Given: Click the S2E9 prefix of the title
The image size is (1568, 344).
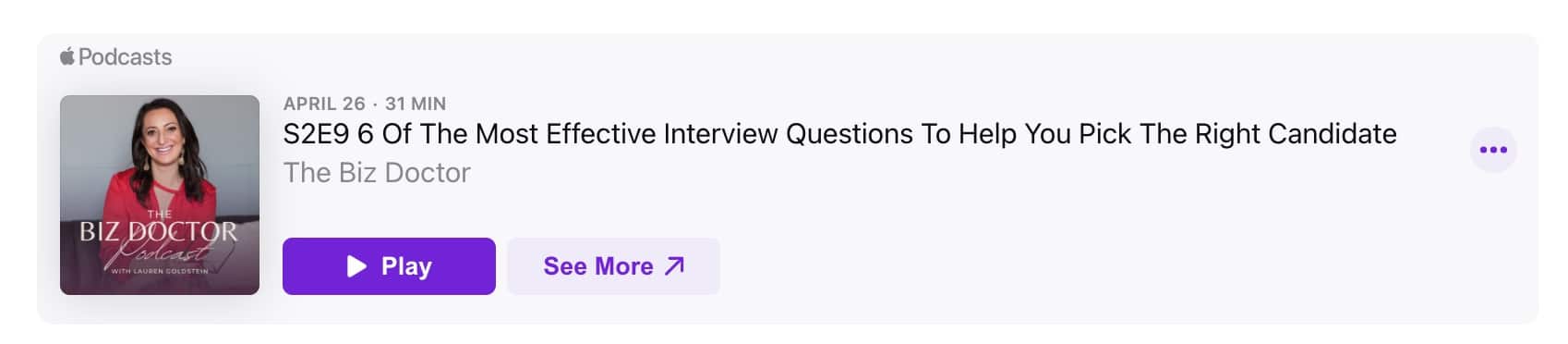Looking at the screenshot, I should 316,134.
